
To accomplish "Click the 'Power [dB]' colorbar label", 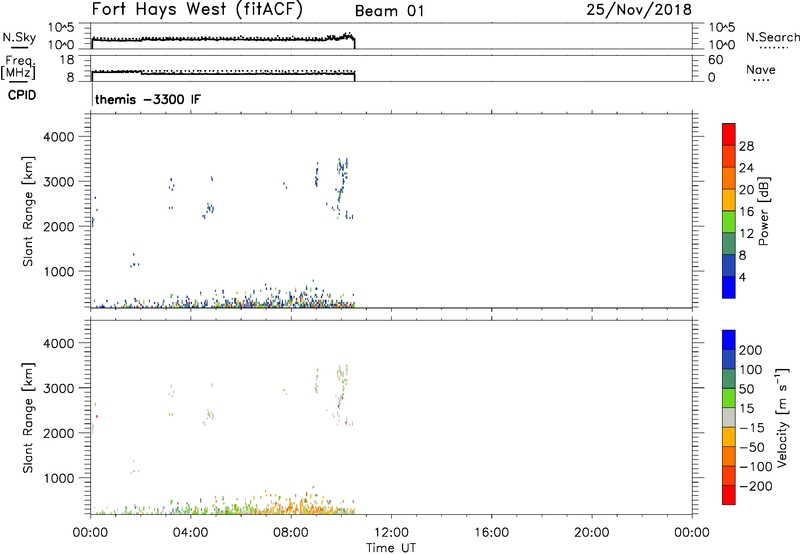I will click(763, 211).
